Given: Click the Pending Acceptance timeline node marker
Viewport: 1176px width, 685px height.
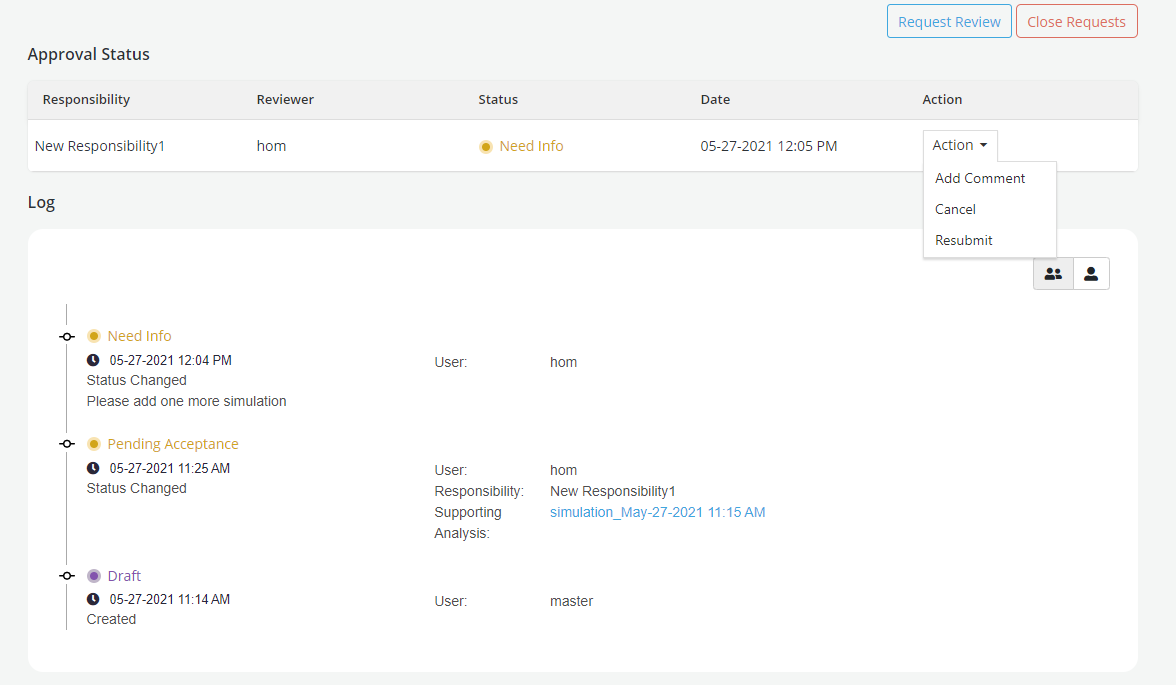Looking at the screenshot, I should (67, 444).
